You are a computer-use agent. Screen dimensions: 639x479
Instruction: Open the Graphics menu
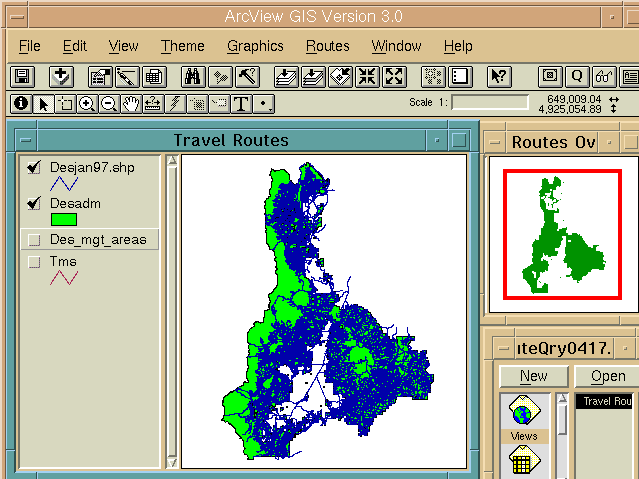pos(255,46)
